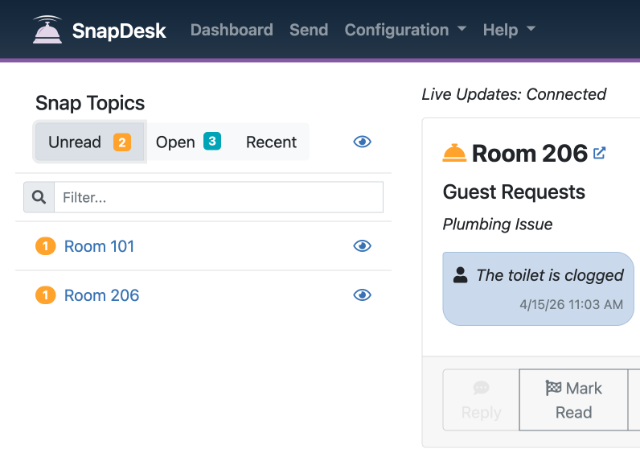
Task: Click the orange unread badge on Room 206
Action: tap(45, 295)
